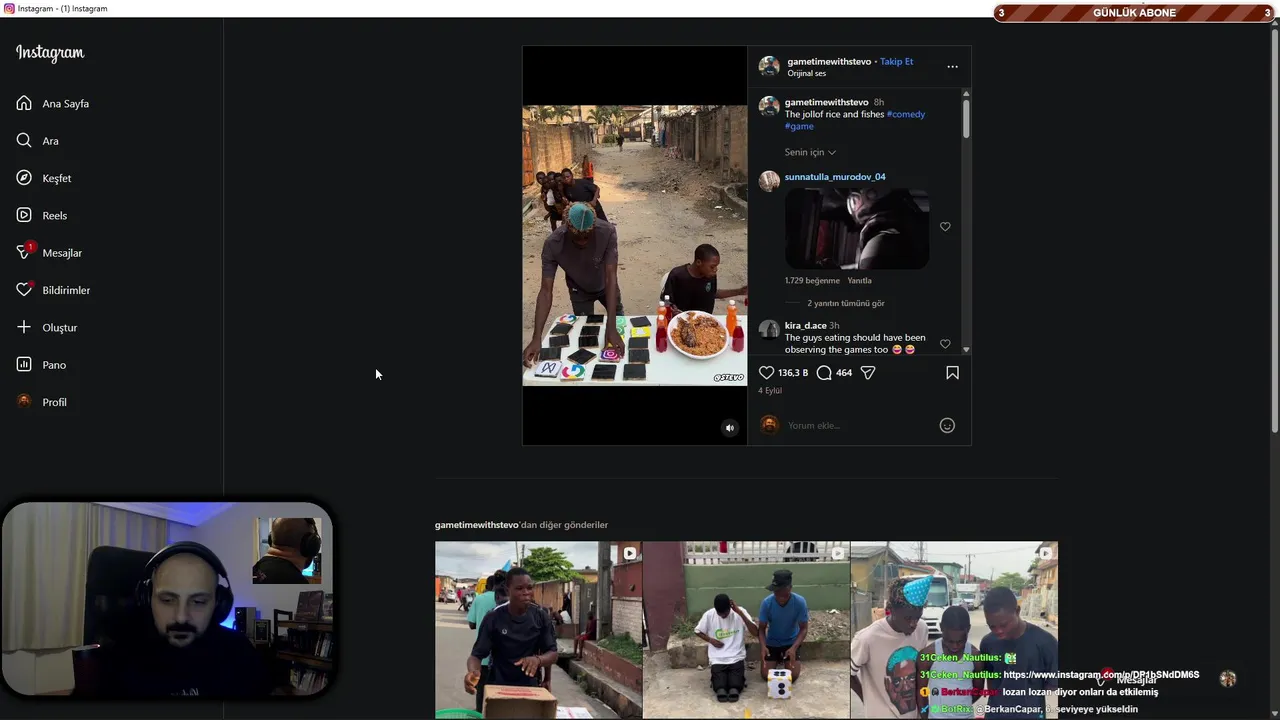Click the Instagram link in chat overlay
This screenshot has width=1280, height=720.
click(x=1101, y=675)
